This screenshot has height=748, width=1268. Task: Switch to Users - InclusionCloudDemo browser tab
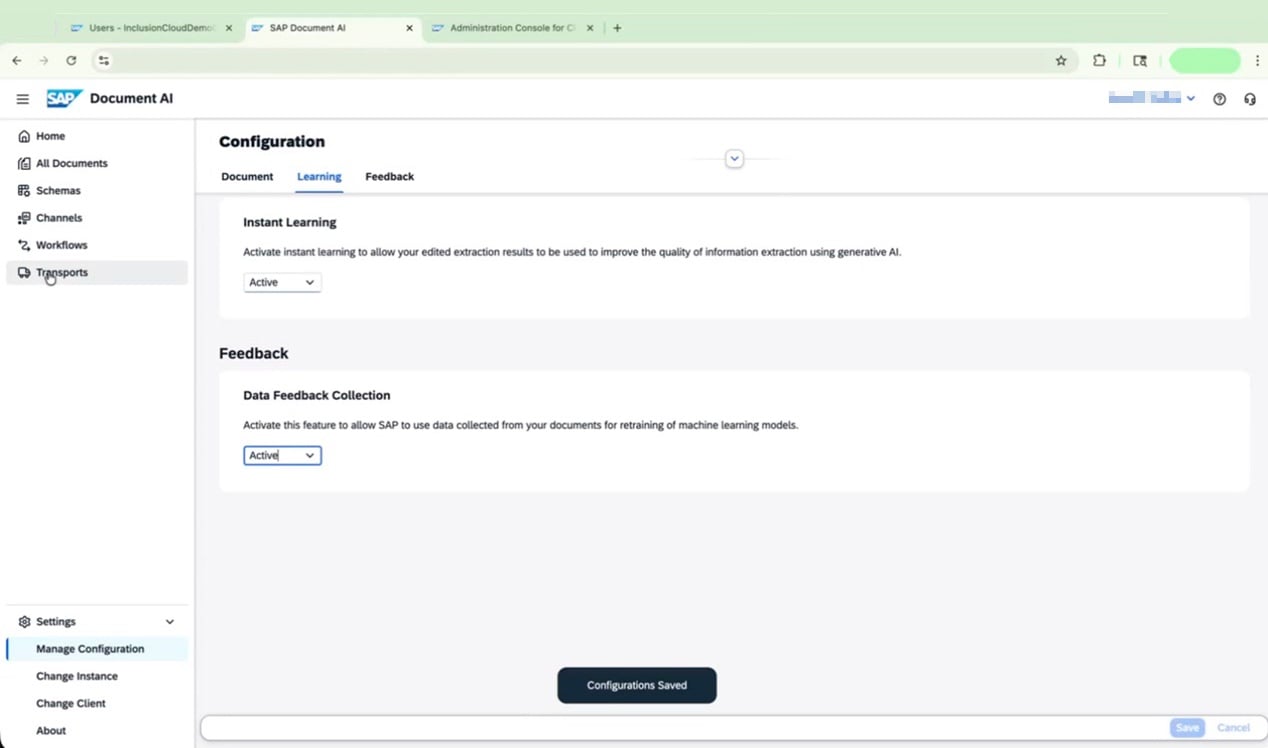(x=150, y=28)
